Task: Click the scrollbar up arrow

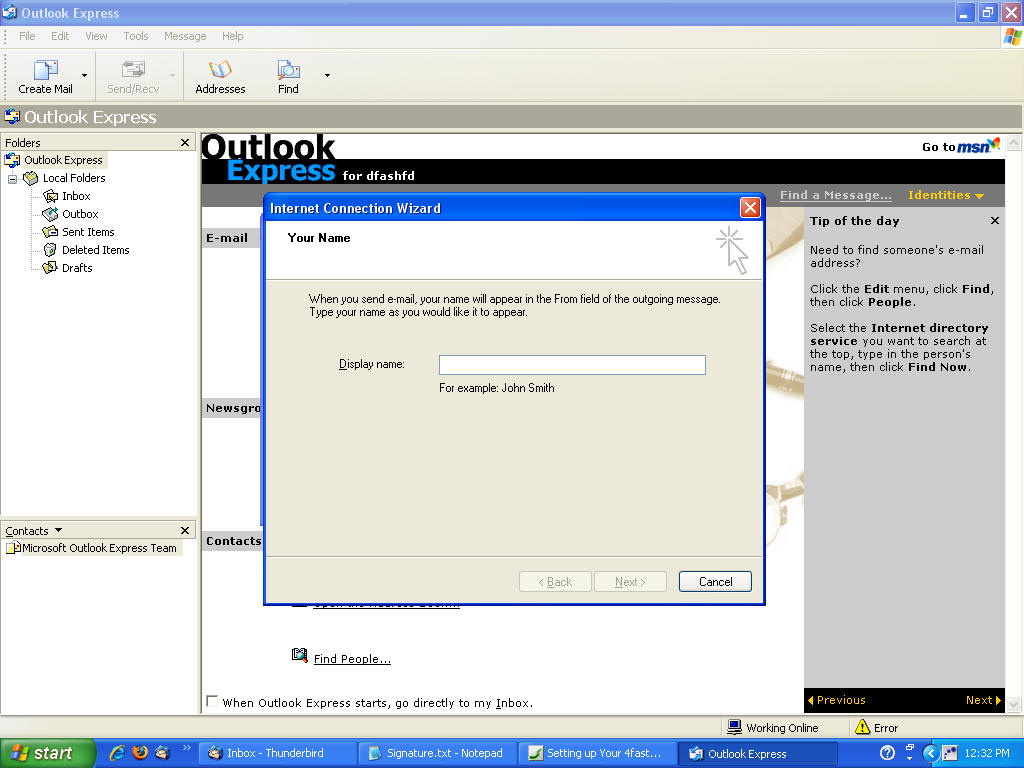Action: (1014, 142)
